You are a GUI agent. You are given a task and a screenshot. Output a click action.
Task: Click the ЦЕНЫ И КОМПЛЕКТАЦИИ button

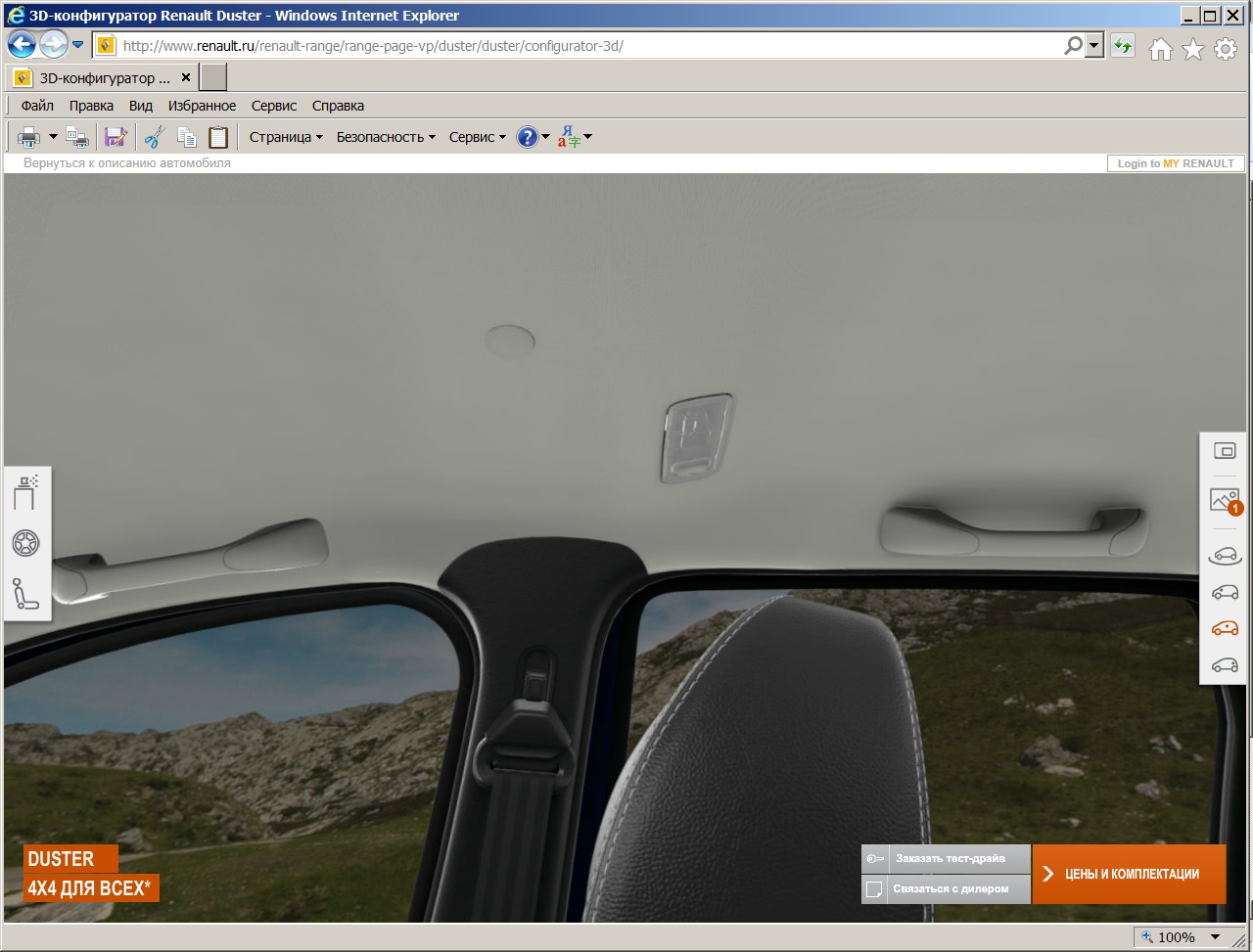[1129, 874]
